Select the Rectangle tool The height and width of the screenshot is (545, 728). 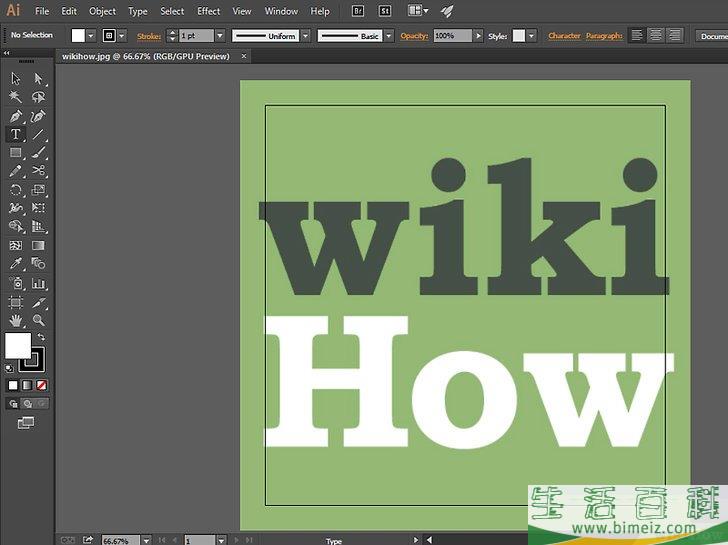[x=16, y=152]
